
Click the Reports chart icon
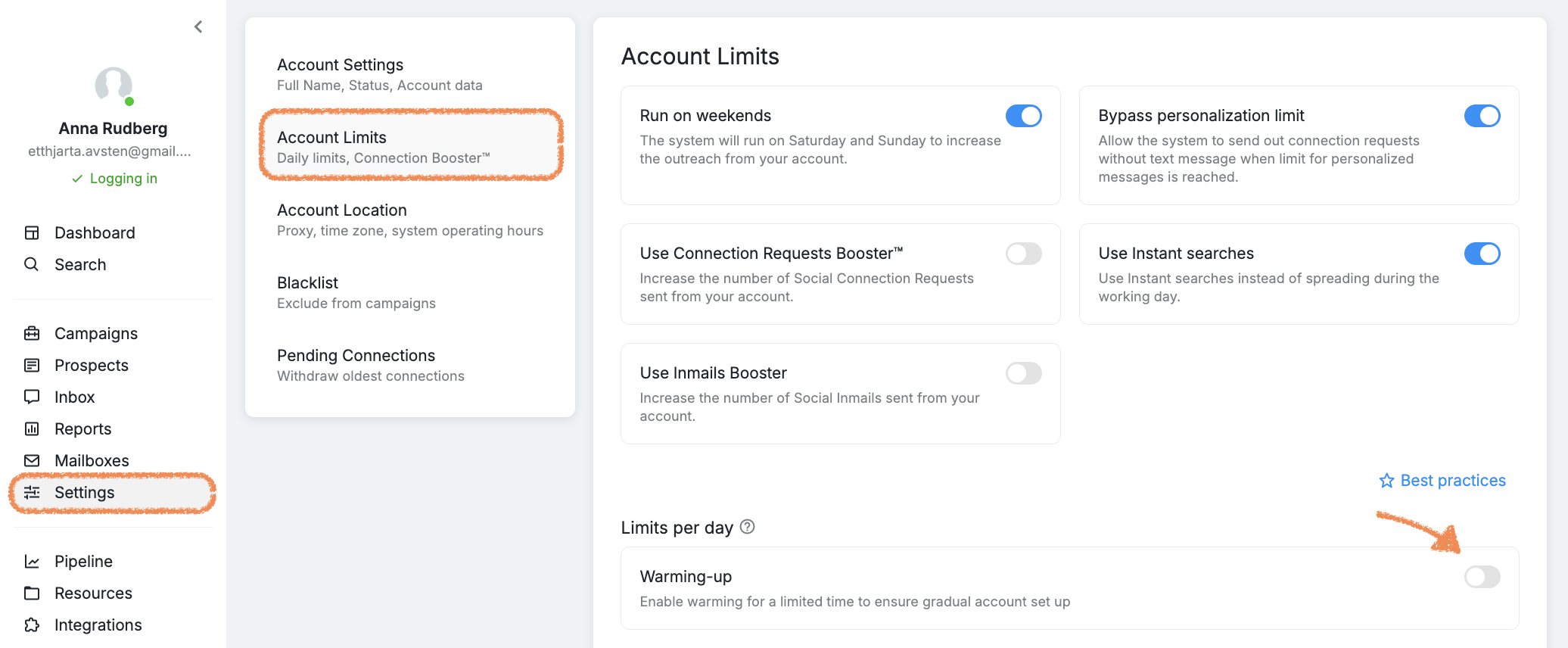[32, 429]
